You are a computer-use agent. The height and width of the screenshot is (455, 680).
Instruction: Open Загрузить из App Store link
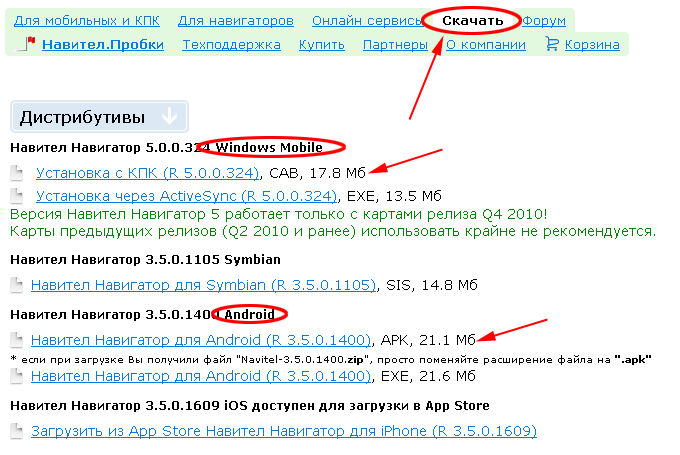coord(284,431)
